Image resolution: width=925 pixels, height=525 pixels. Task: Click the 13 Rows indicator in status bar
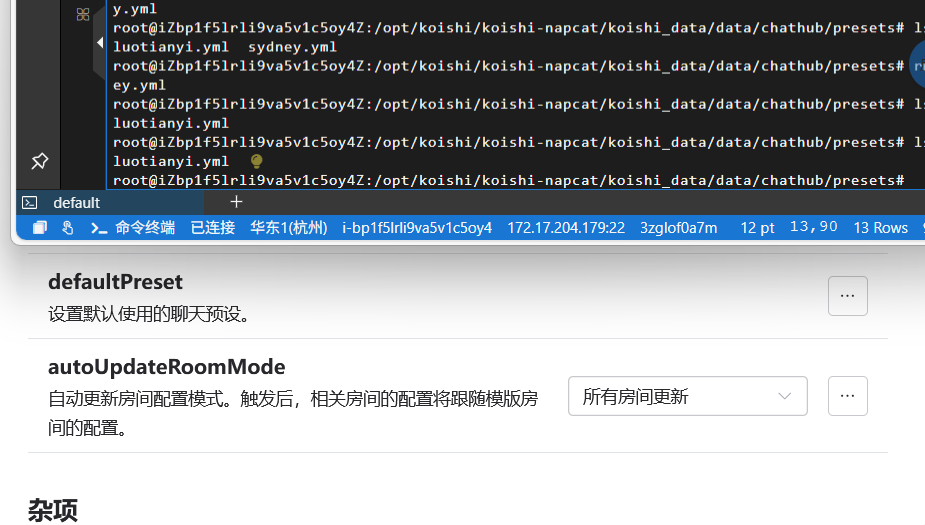[x=880, y=228]
